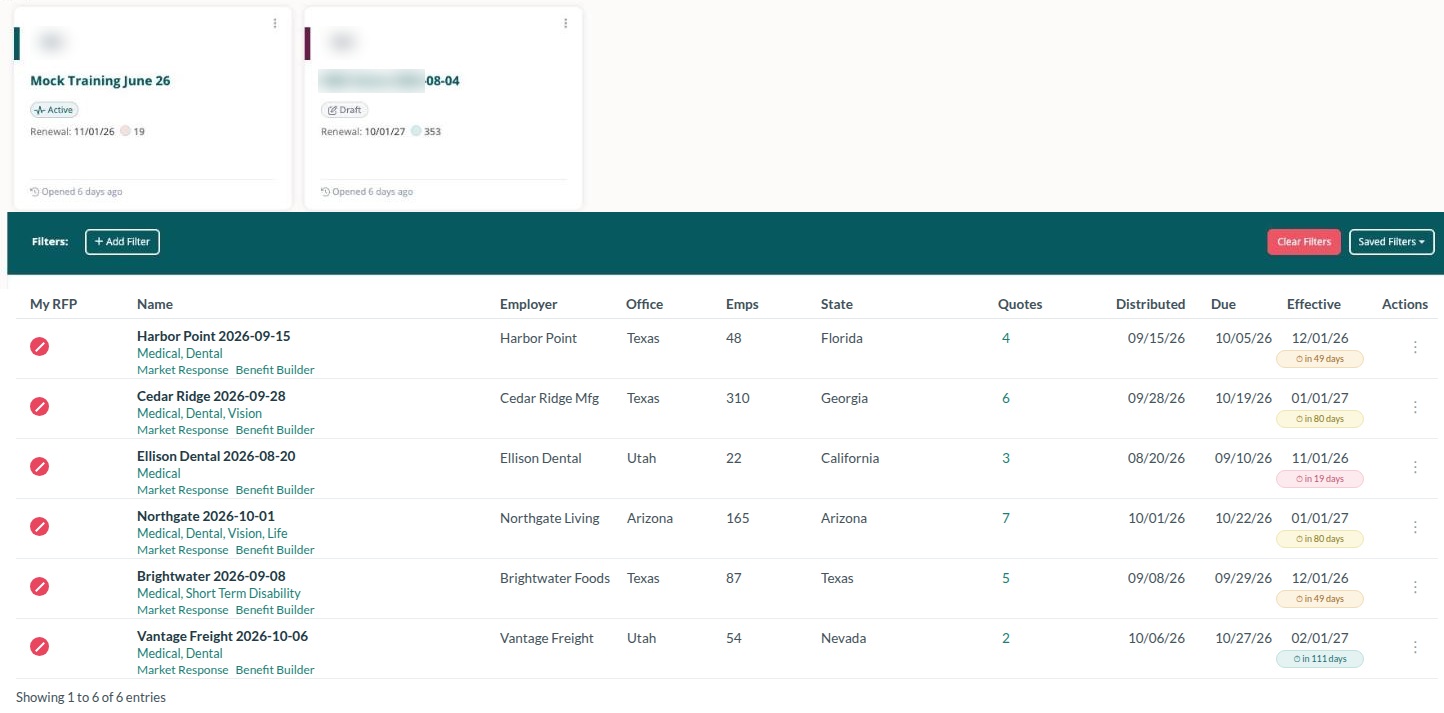The image size is (1444, 713).
Task: Sort table by Due column header
Action: click(x=1223, y=304)
